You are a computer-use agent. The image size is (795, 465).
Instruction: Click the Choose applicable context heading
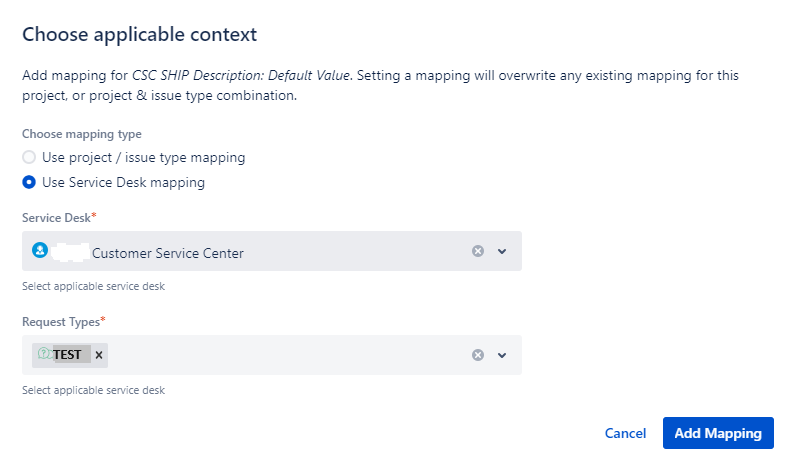[x=140, y=34]
